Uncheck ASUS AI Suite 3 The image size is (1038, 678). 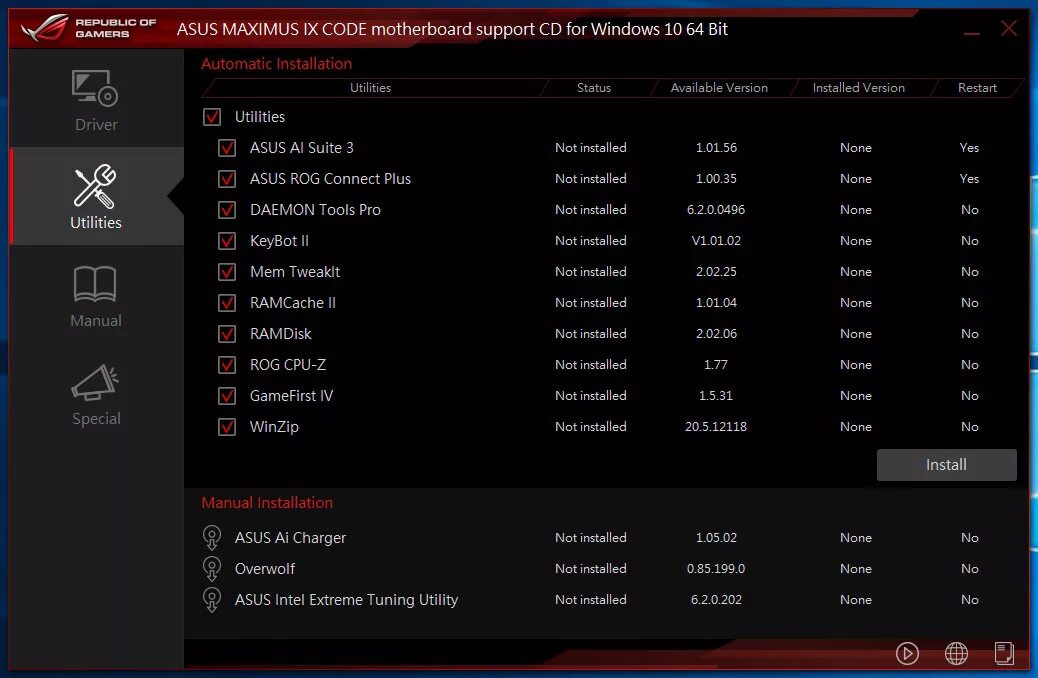tap(227, 148)
